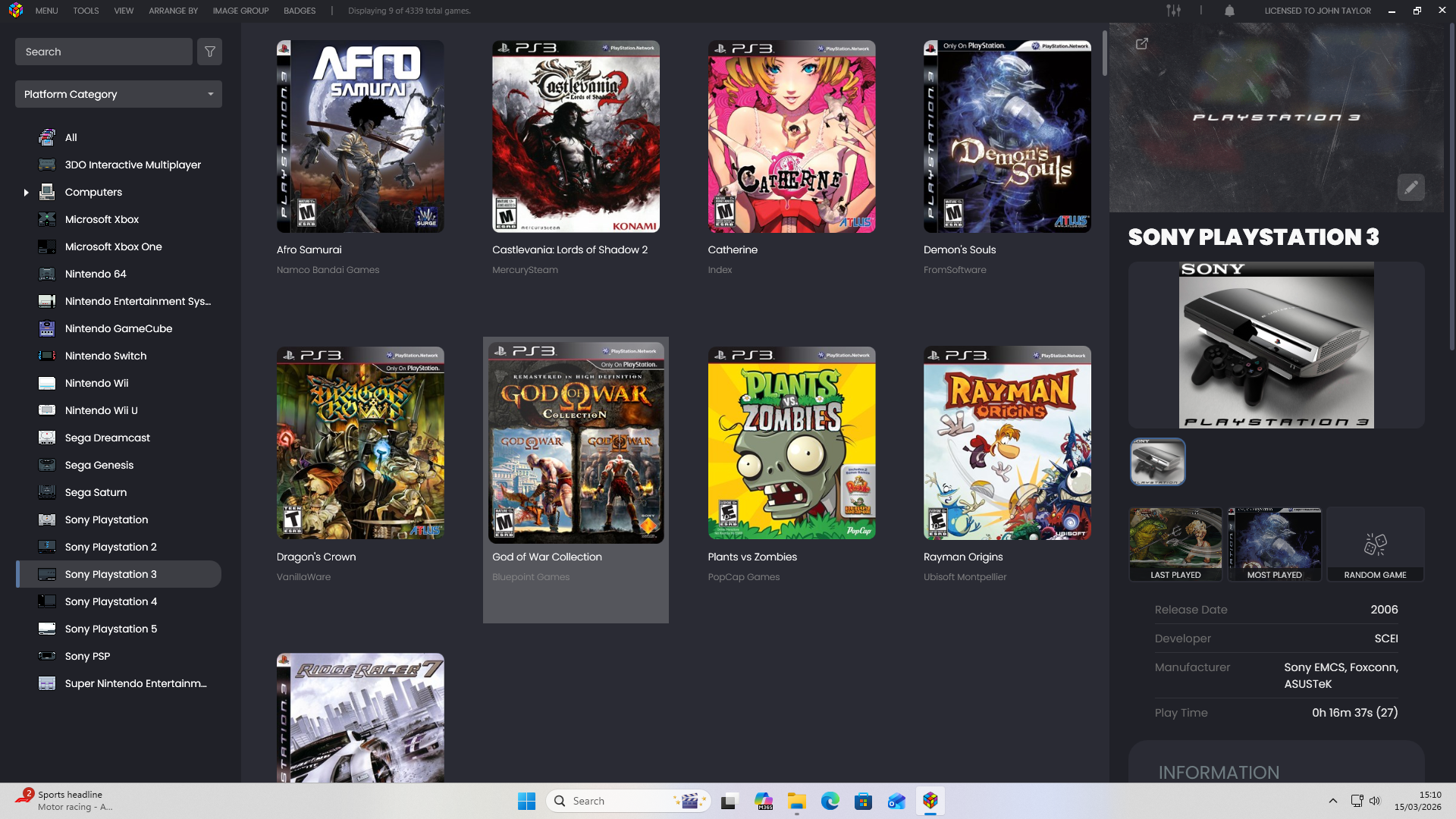Open the Badges menu
Image resolution: width=1456 pixels, height=819 pixels.
[299, 11]
